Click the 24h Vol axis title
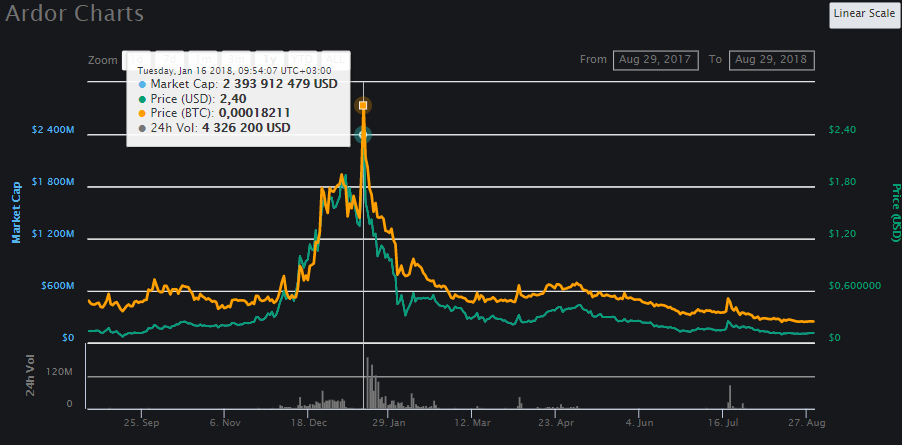Screen dimensions: 902x445 coord(32,375)
